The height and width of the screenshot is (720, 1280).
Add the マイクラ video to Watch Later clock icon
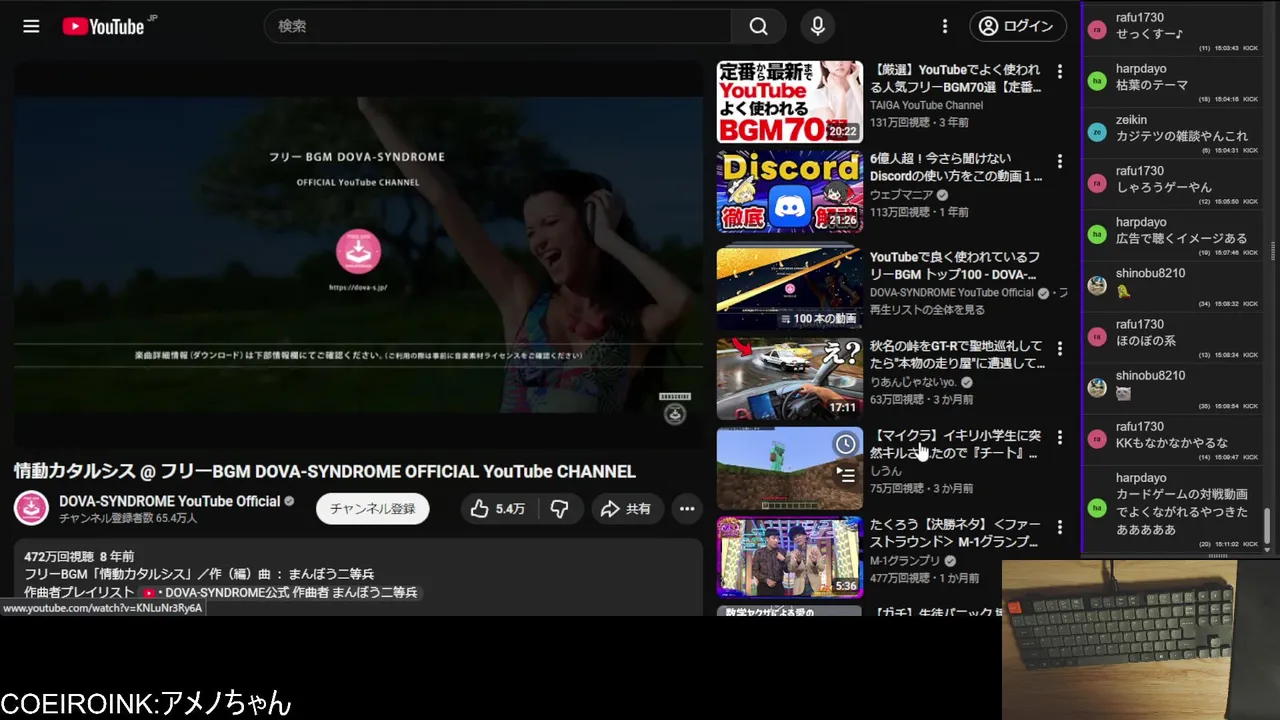point(846,444)
